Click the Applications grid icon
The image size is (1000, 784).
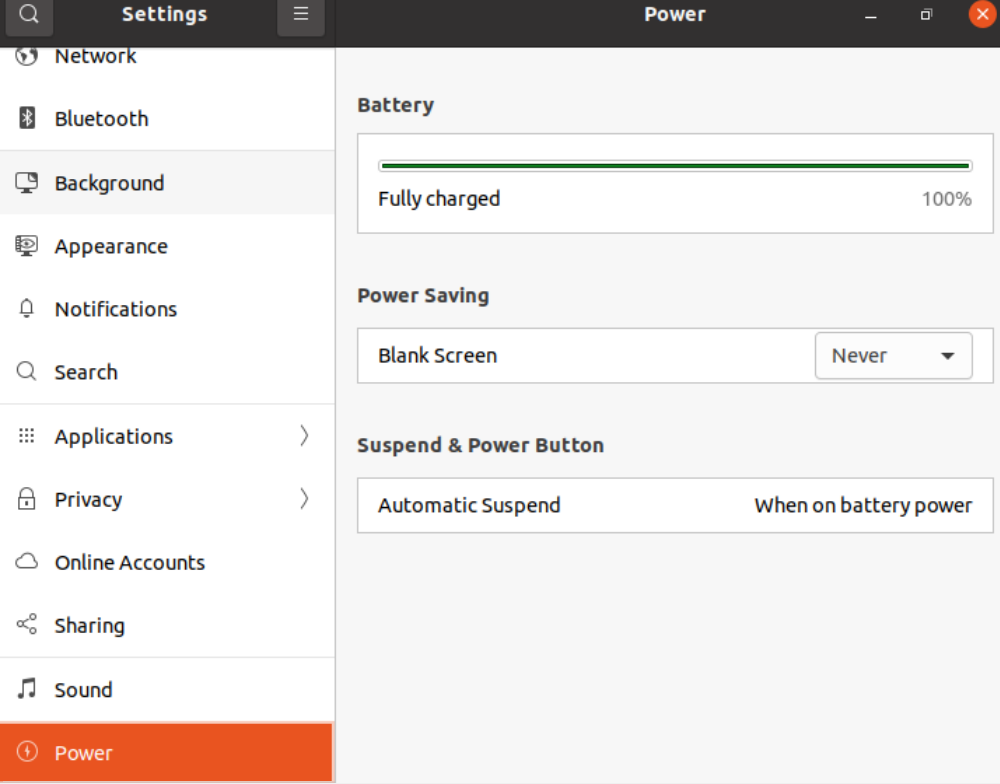click(27, 436)
